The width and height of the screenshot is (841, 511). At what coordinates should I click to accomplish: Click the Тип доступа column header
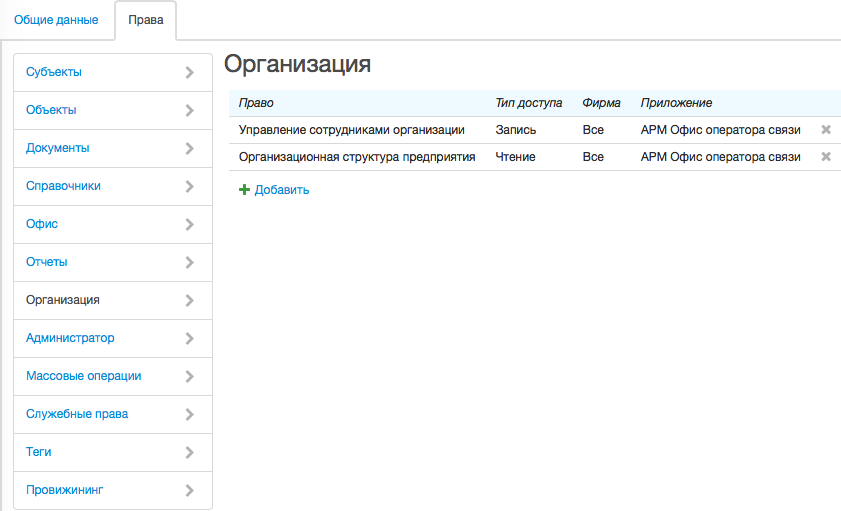529,103
